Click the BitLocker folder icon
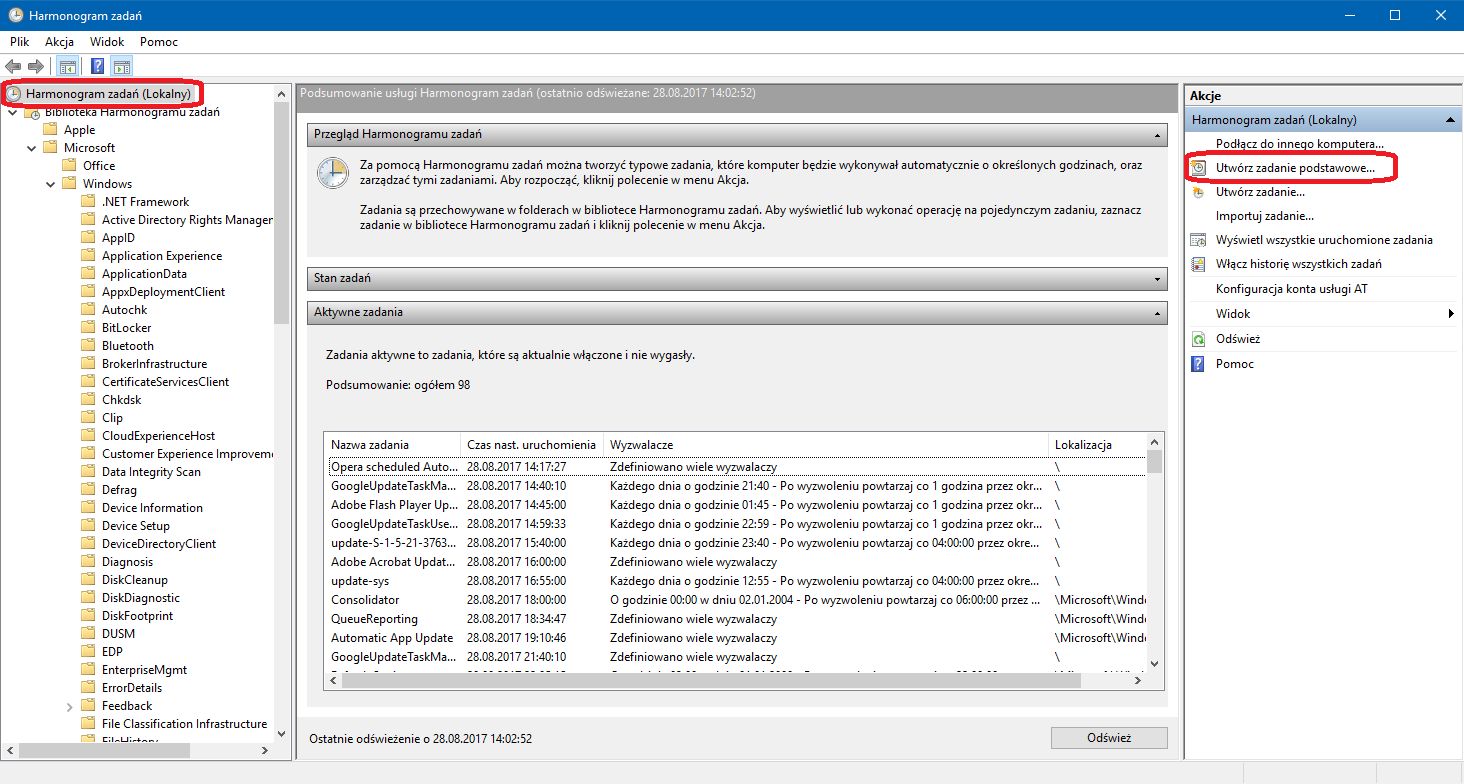 coord(89,327)
